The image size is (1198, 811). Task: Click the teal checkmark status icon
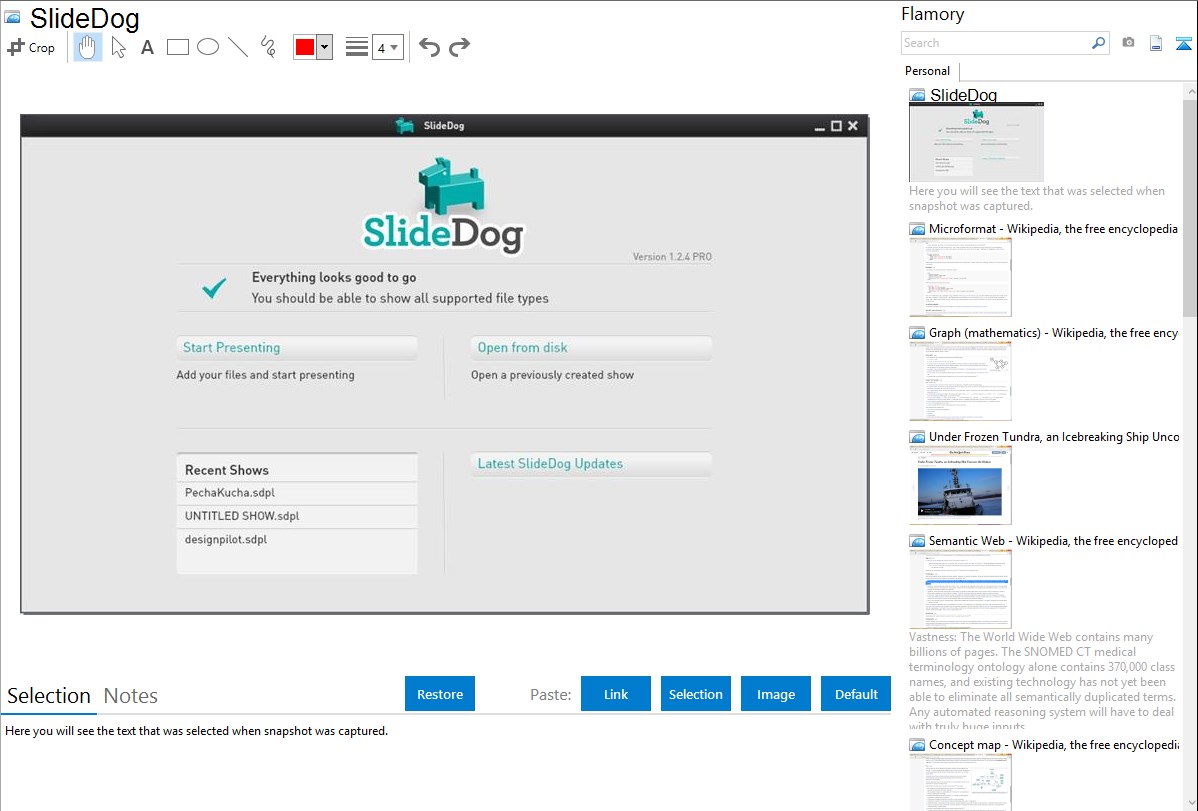(214, 287)
